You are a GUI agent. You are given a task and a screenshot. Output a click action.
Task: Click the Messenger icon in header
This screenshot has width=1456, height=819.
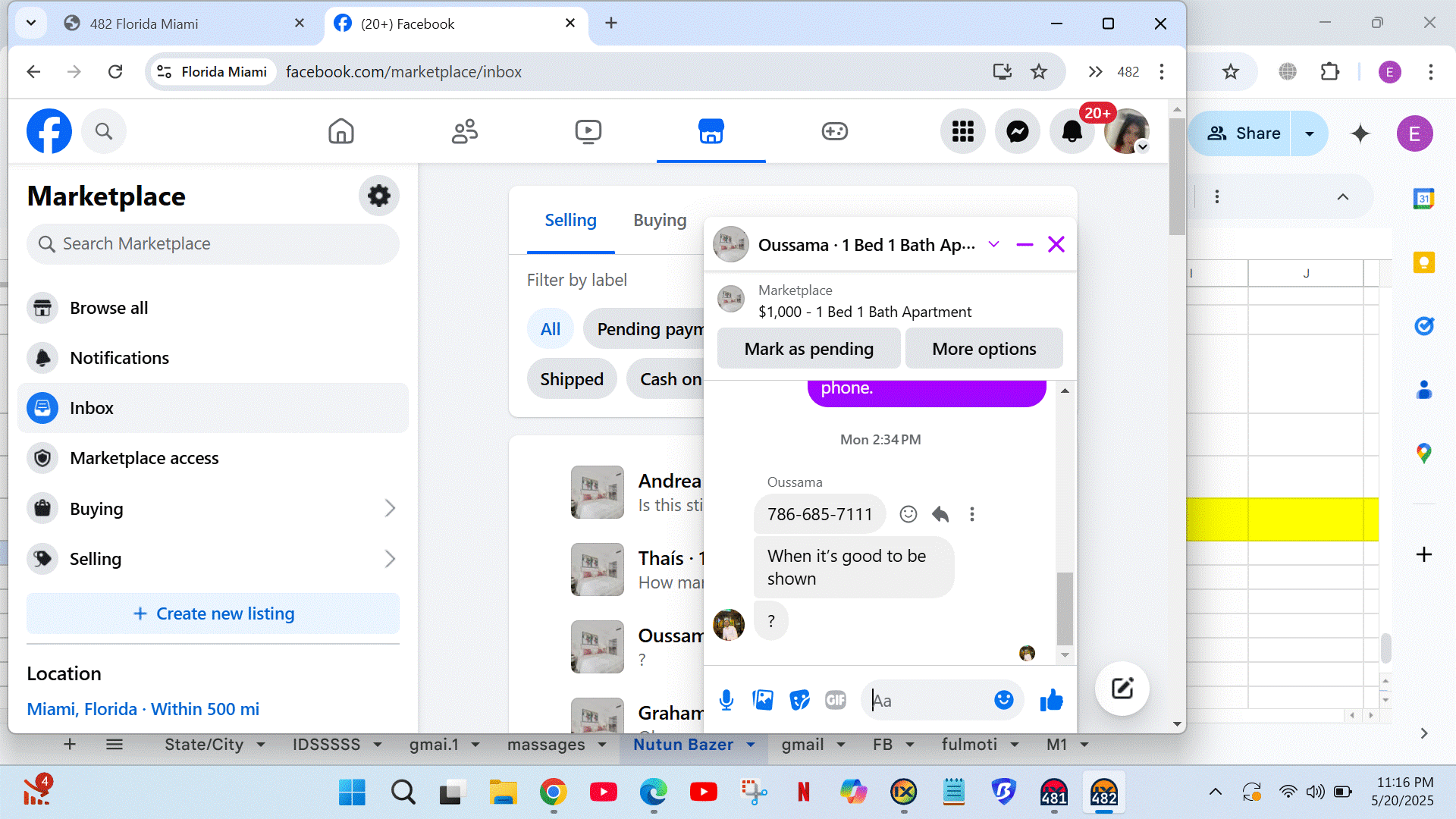pos(1017,132)
